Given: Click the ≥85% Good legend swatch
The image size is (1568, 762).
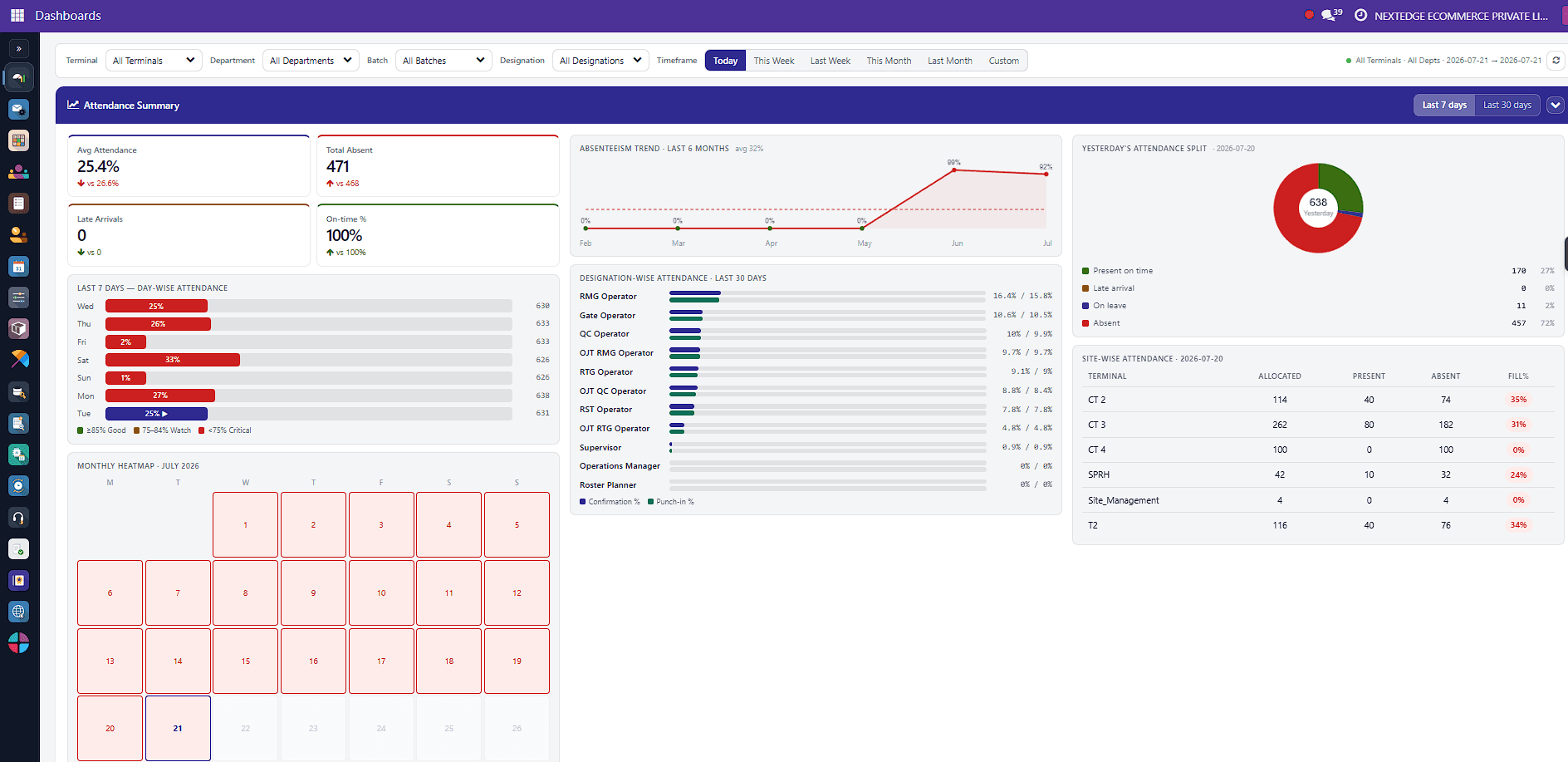Looking at the screenshot, I should coord(81,430).
